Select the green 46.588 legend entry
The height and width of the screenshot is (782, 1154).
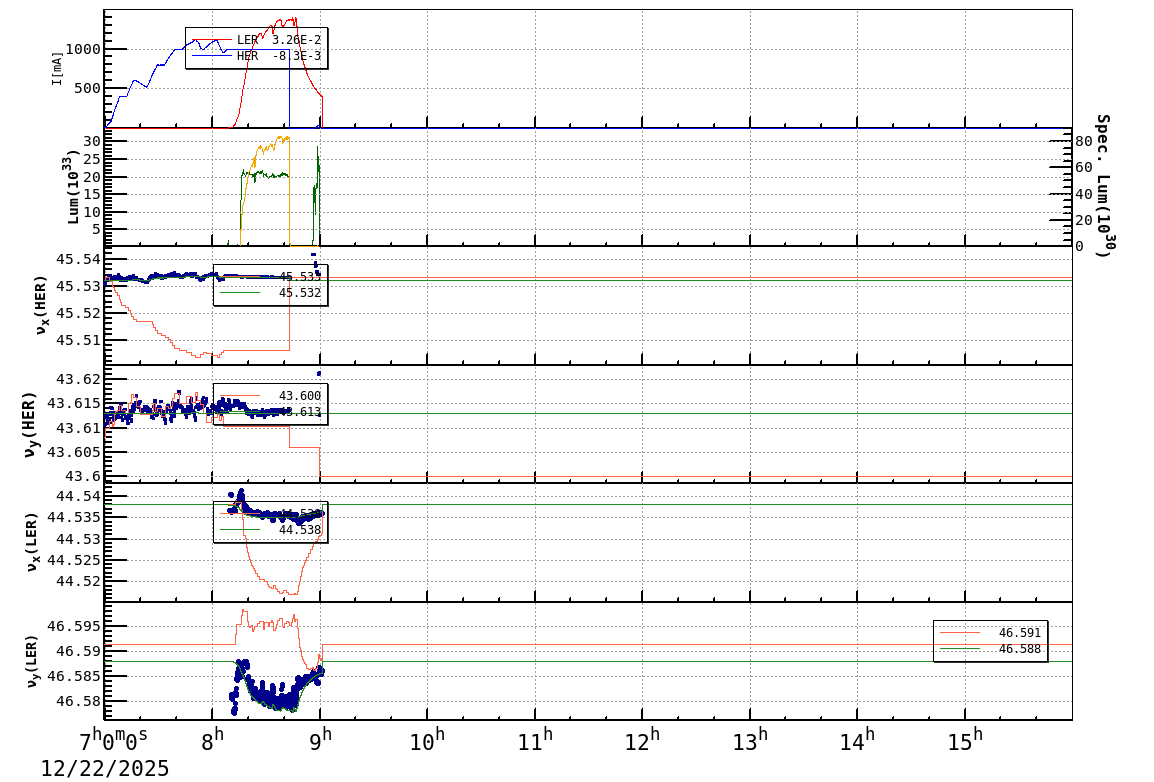click(x=1018, y=648)
